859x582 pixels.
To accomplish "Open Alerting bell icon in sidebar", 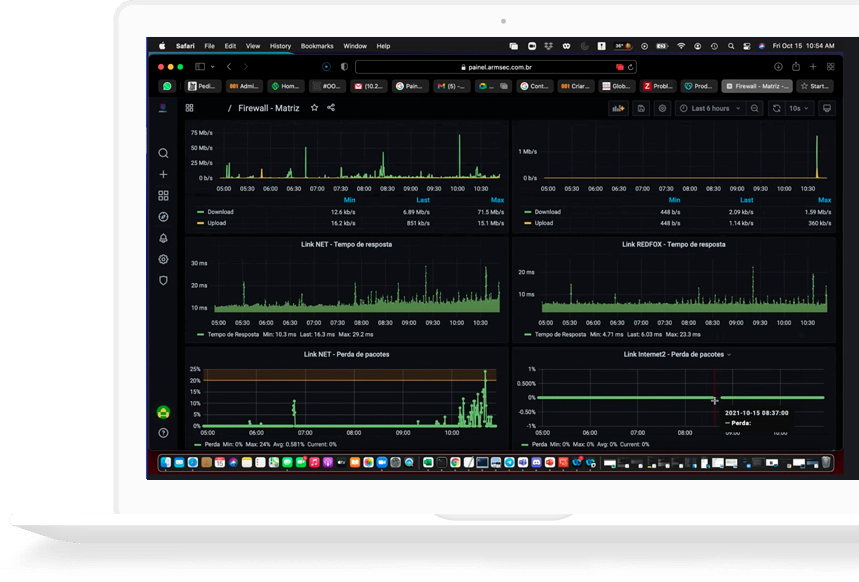I will tap(163, 238).
